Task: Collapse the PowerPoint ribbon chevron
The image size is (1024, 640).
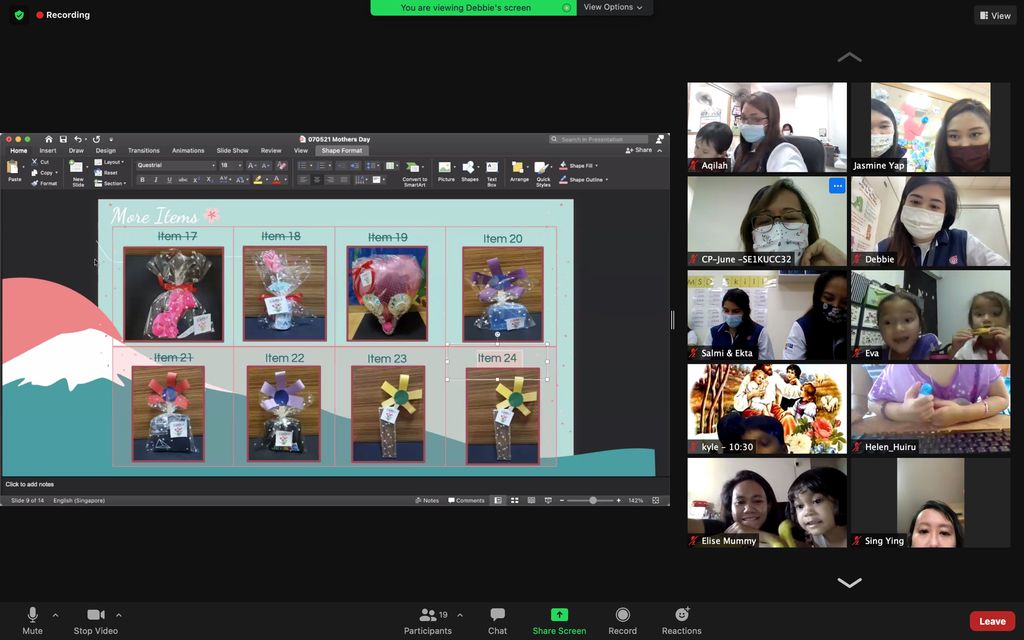Action: pos(660,150)
